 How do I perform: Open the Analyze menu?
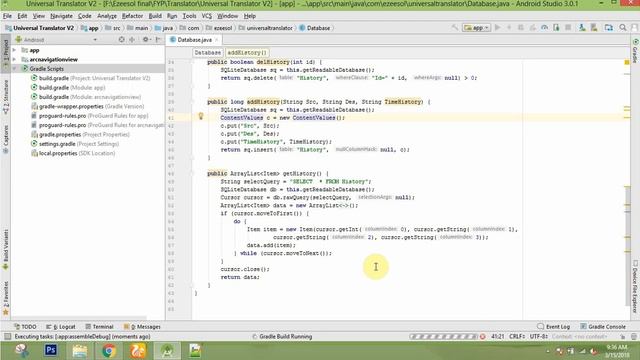[107, 16]
